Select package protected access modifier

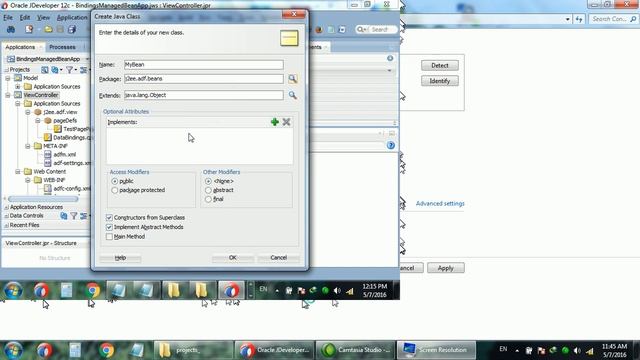tap(115, 190)
